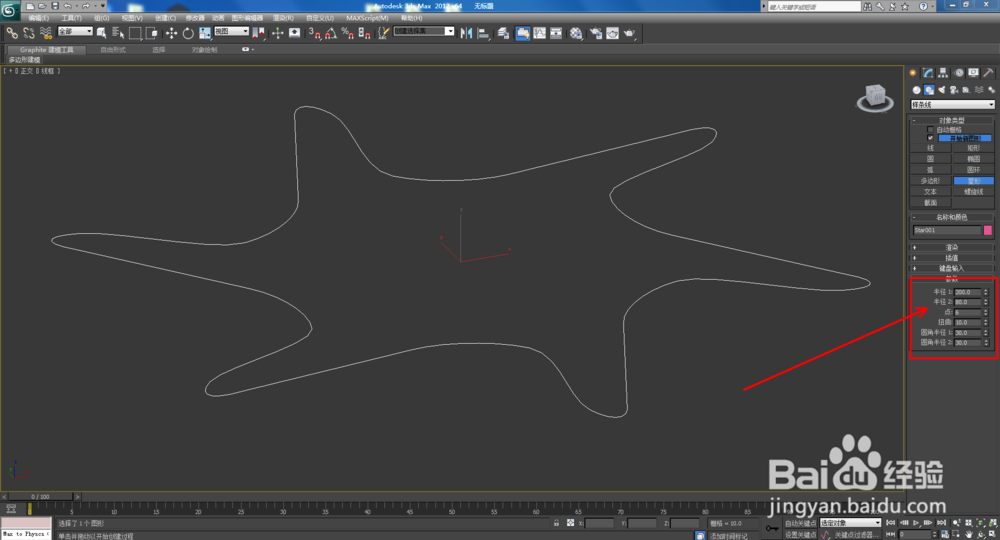Click the 星形 star shape button
This screenshot has width=1000, height=540.
click(973, 181)
